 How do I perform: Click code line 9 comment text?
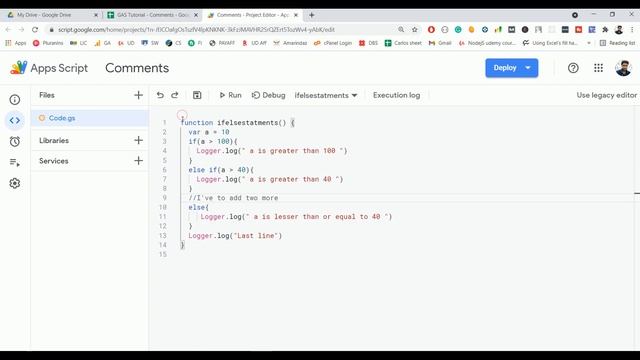pos(233,198)
